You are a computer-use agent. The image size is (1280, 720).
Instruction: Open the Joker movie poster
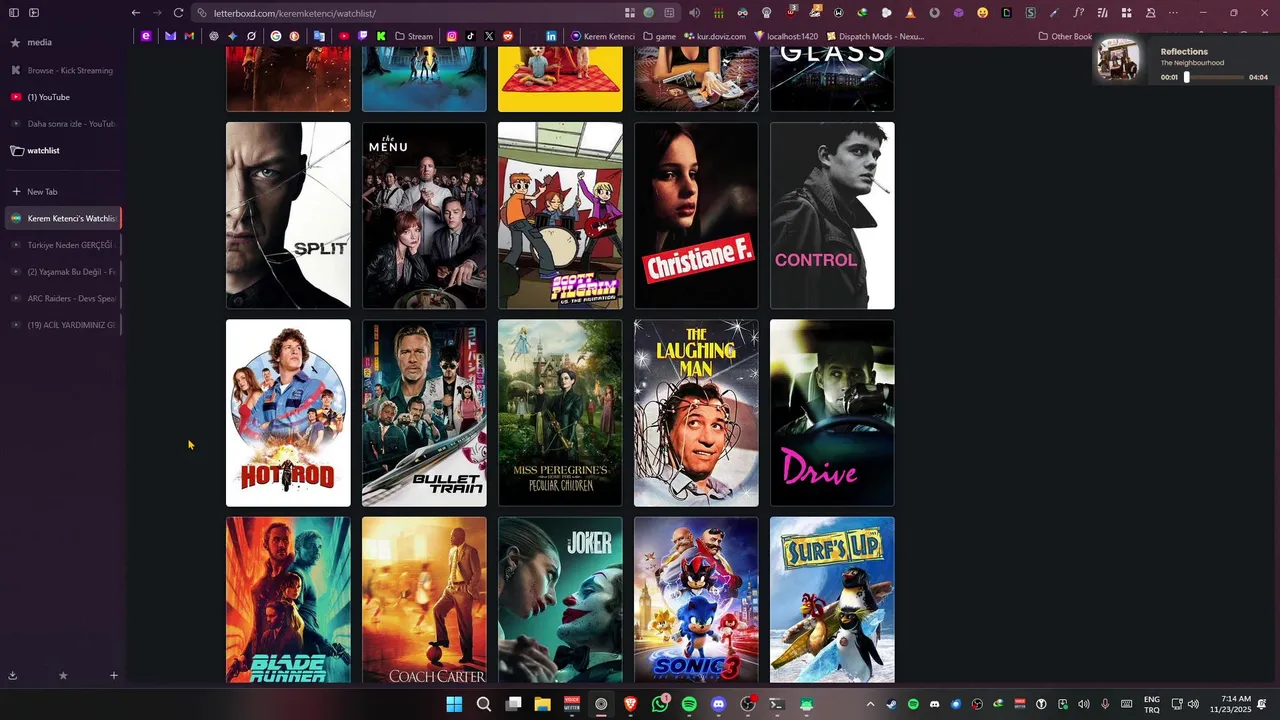point(560,600)
